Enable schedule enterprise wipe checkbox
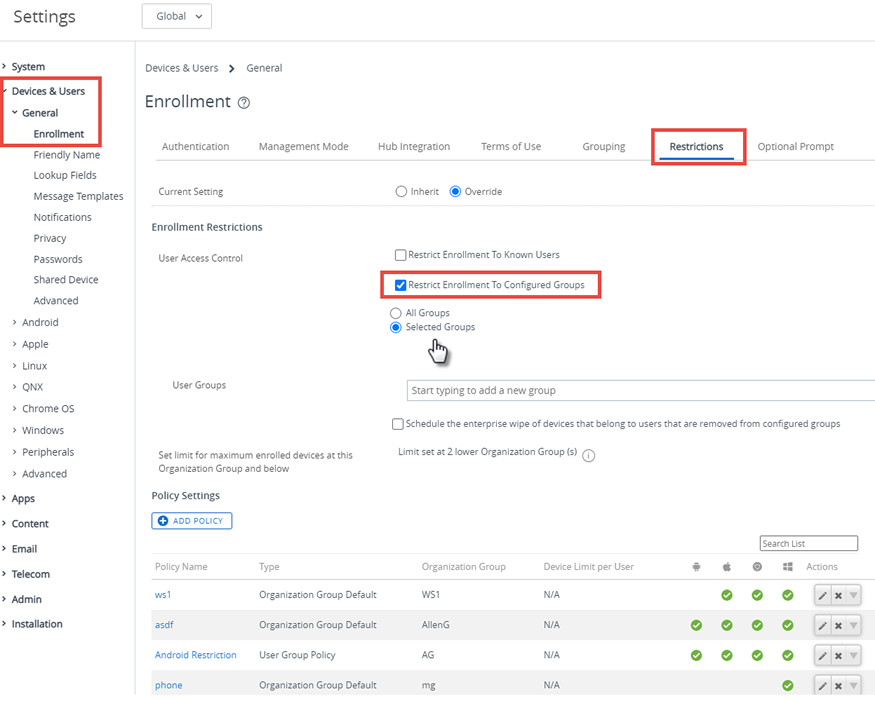875x701 pixels. [x=398, y=424]
